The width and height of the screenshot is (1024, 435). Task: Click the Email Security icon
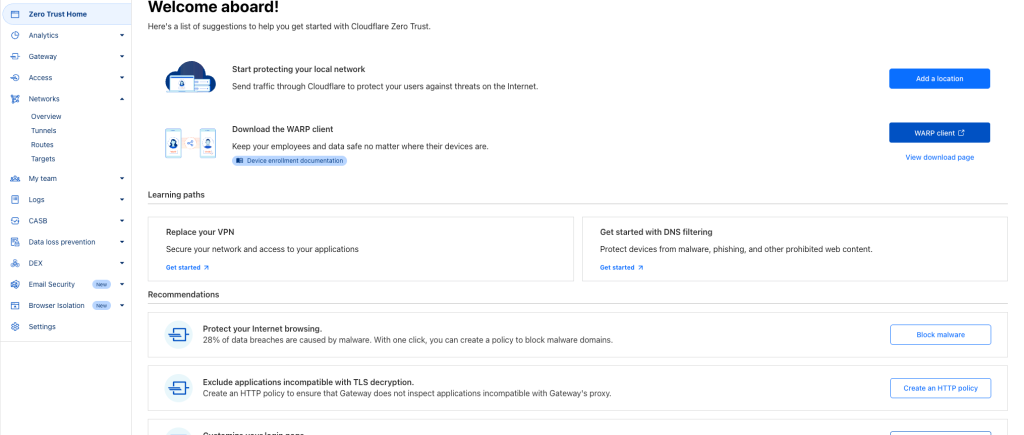coord(15,285)
